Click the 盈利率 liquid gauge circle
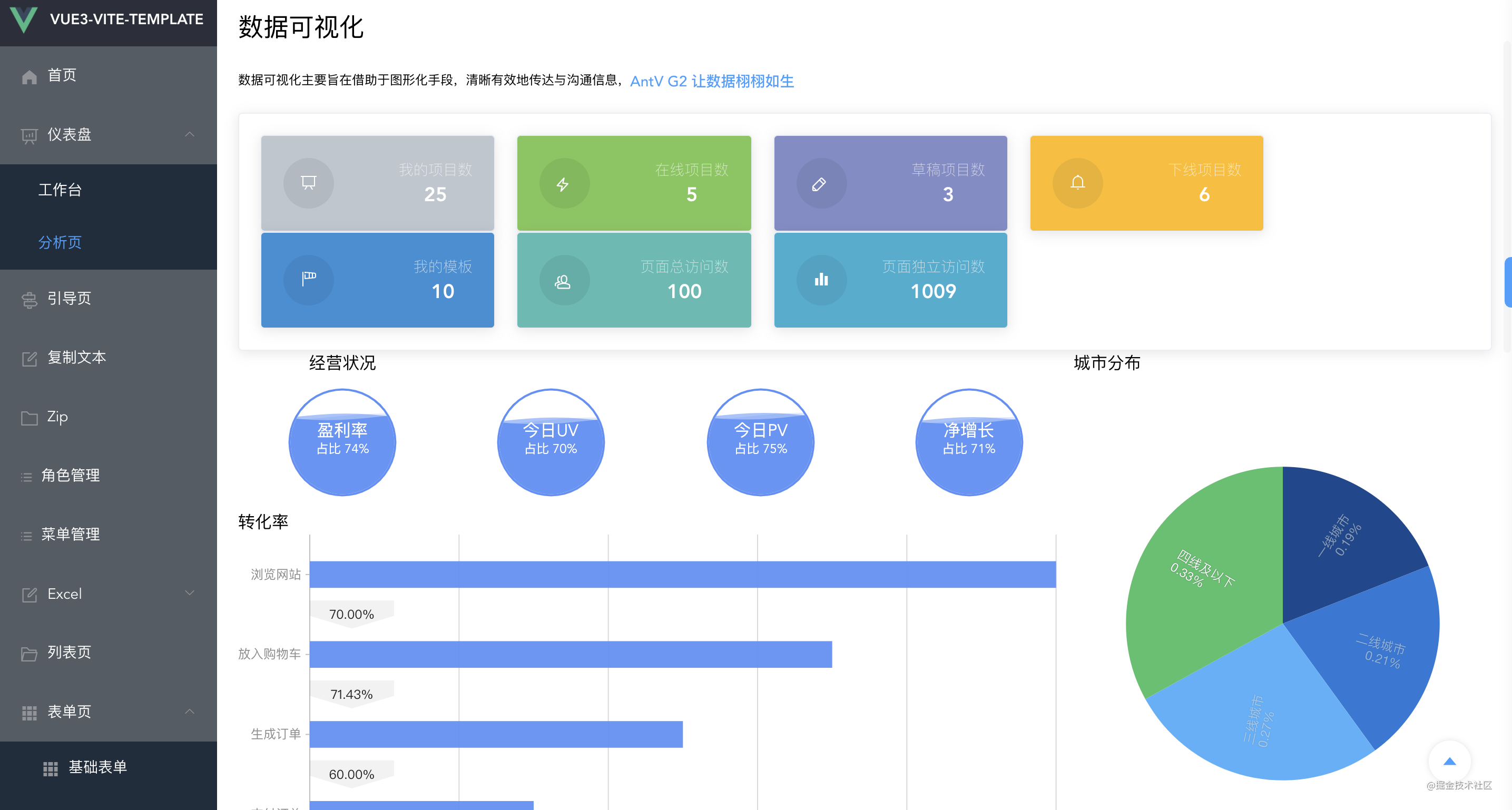 point(342,442)
